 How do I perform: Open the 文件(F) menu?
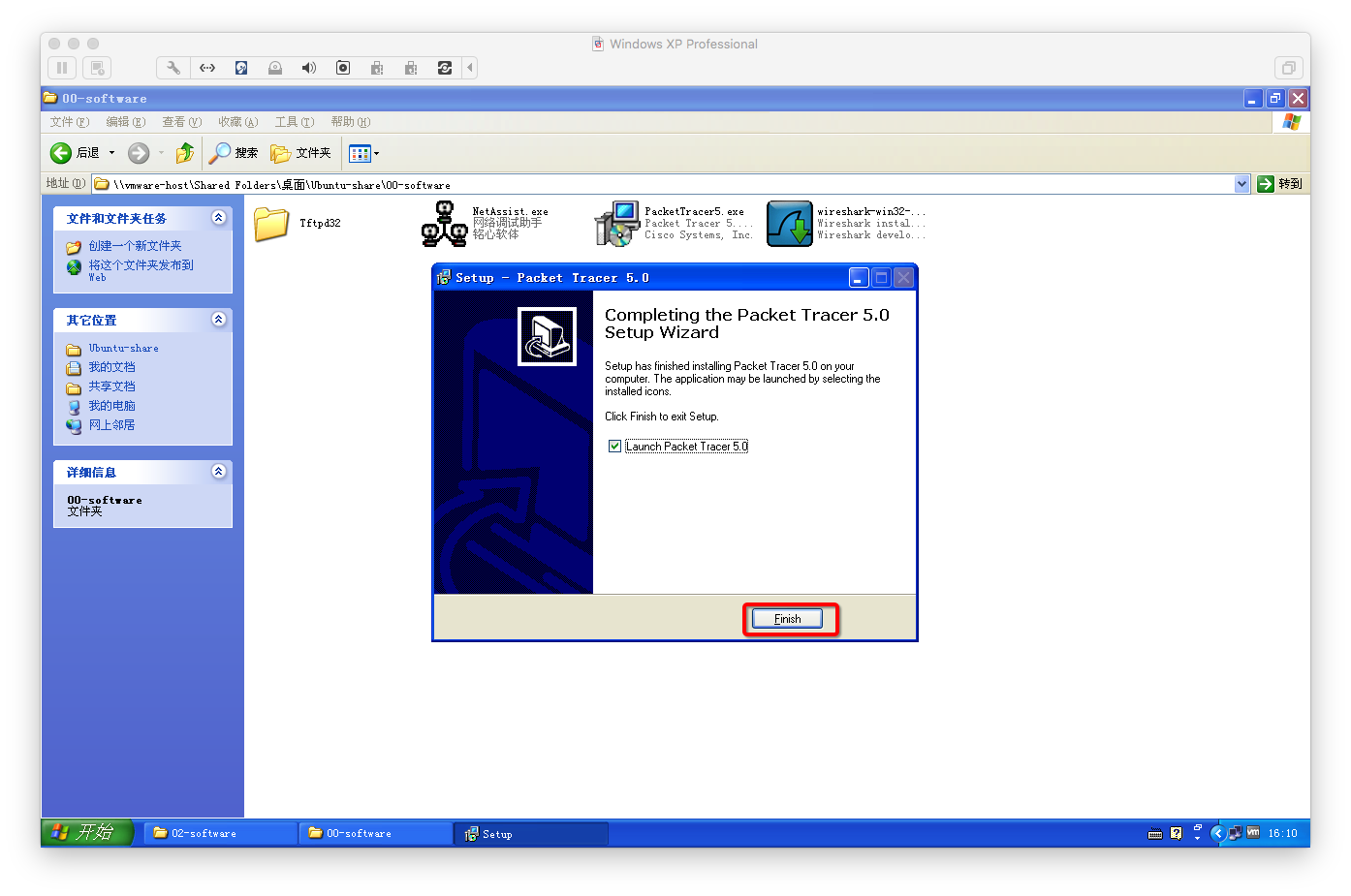click(x=70, y=122)
